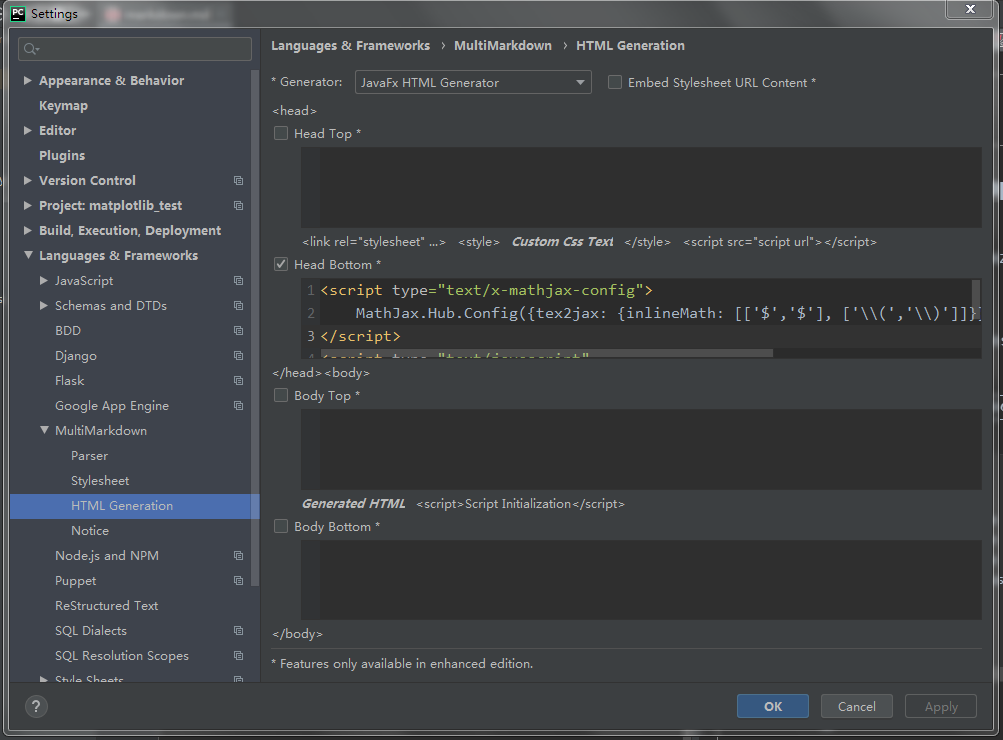This screenshot has height=740, width=1003.
Task: Click the Head Bottom horizontal scrollbar
Action: point(547,353)
